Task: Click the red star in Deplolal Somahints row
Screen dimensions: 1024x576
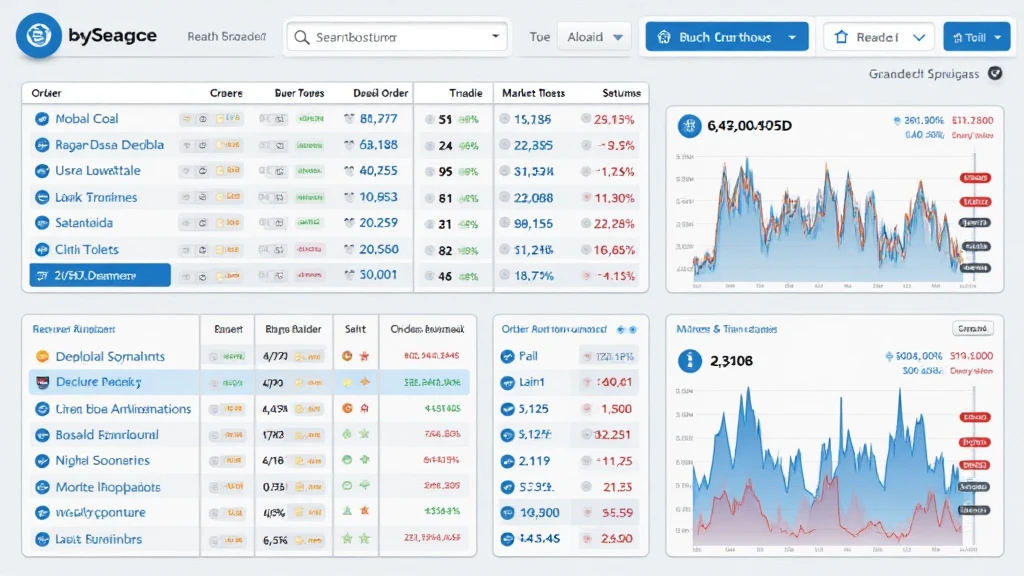Action: [x=365, y=356]
